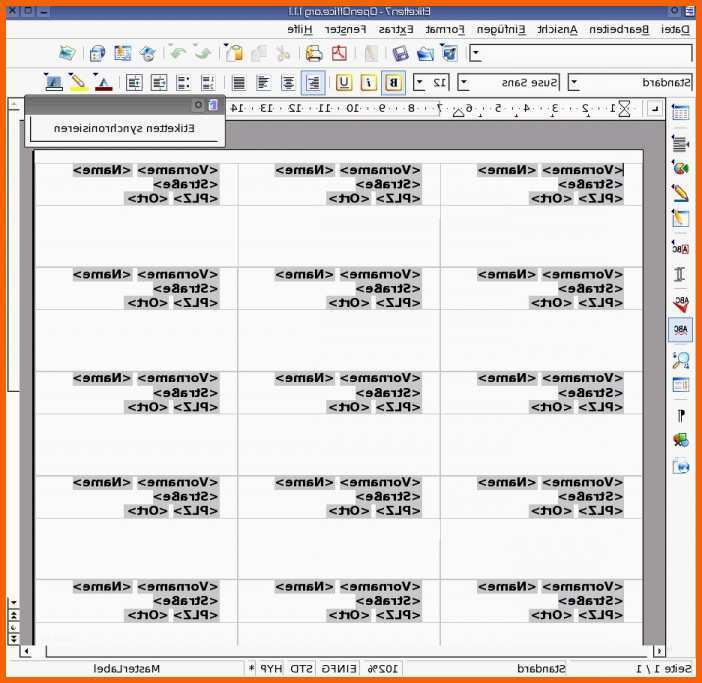Click the horizontal scrollbar below the document
The height and width of the screenshot is (683, 702).
[343, 651]
